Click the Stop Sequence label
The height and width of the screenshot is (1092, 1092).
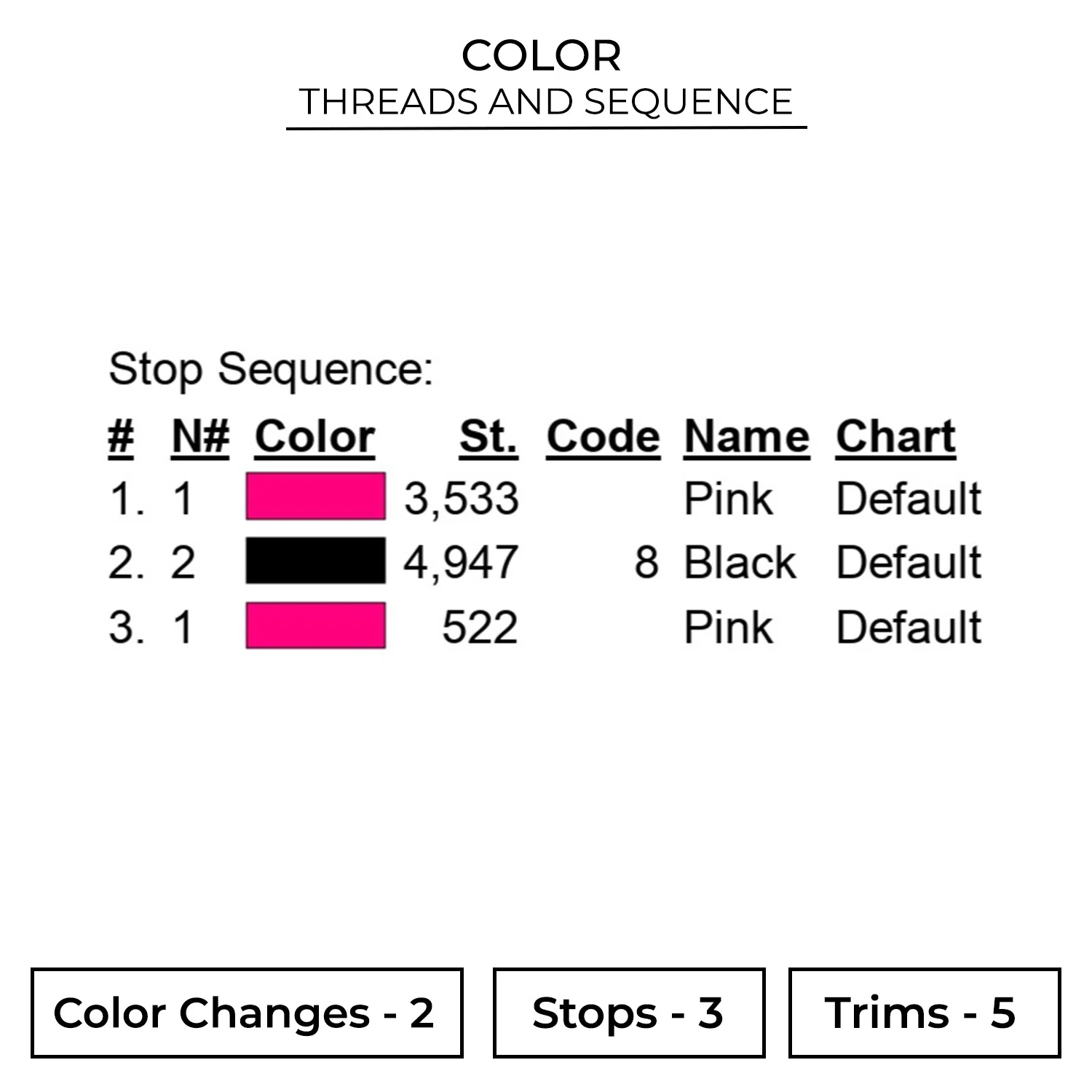tap(271, 369)
